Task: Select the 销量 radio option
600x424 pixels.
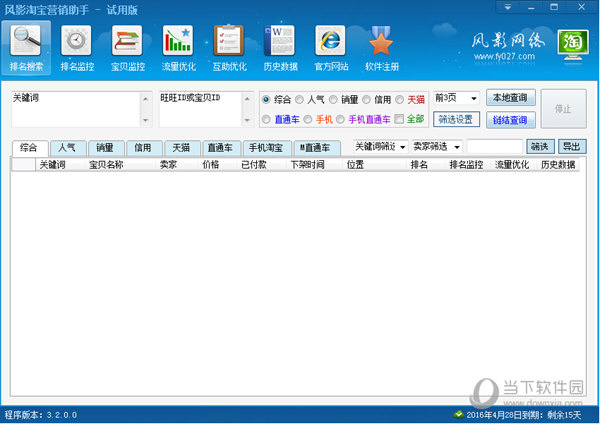Action: (x=333, y=99)
